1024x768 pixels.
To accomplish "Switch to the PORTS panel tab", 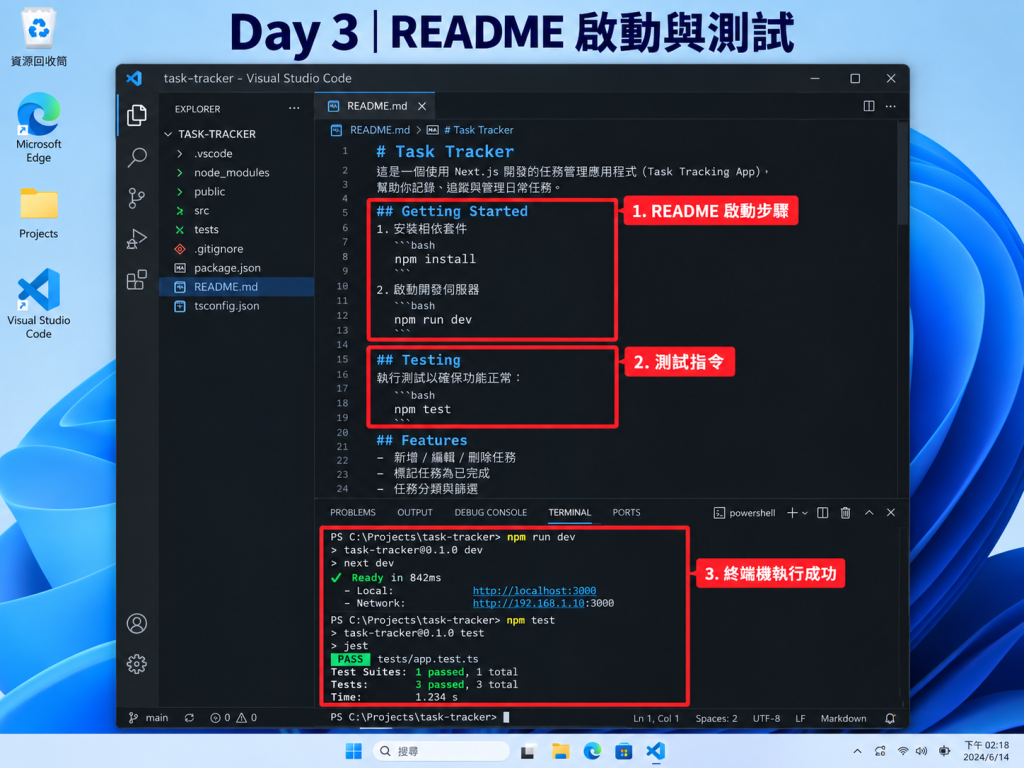I will point(626,513).
